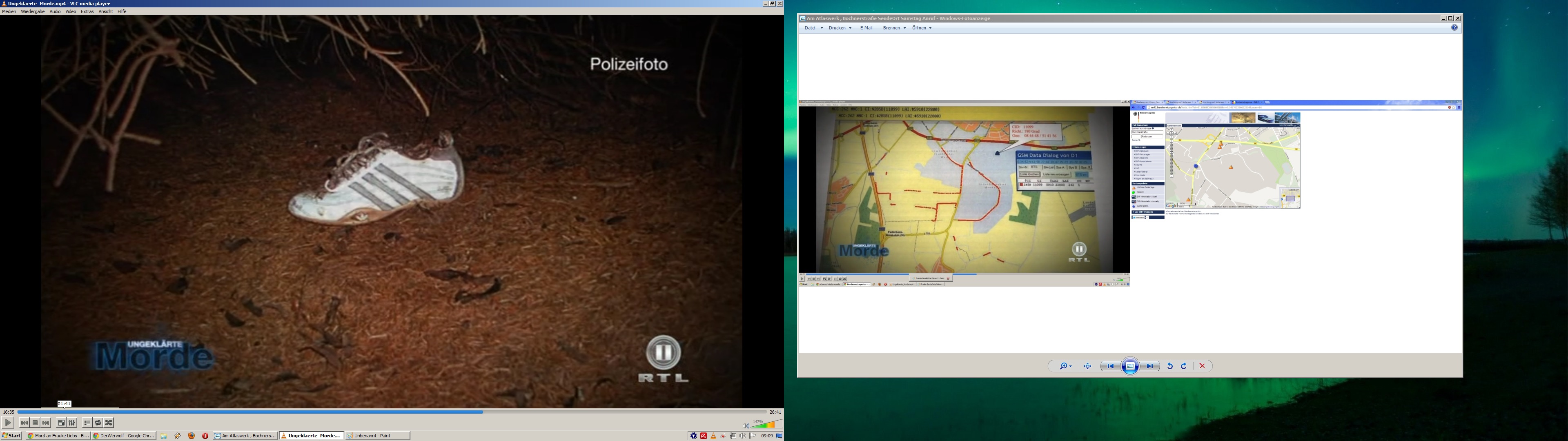Toggle VLC shuffle playback
The height and width of the screenshot is (441, 1568).
109,423
